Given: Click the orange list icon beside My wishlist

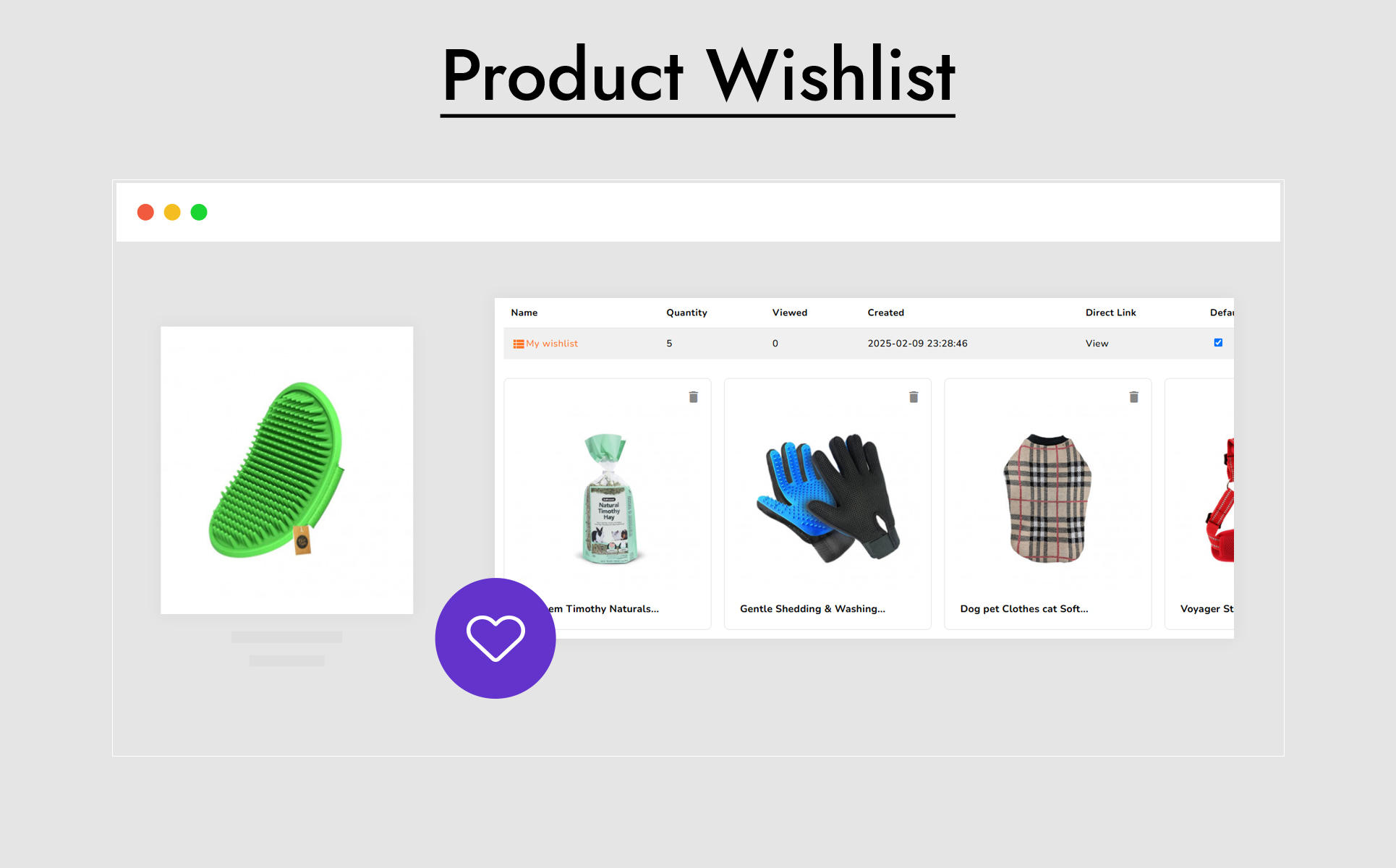Looking at the screenshot, I should pyautogui.click(x=519, y=344).
